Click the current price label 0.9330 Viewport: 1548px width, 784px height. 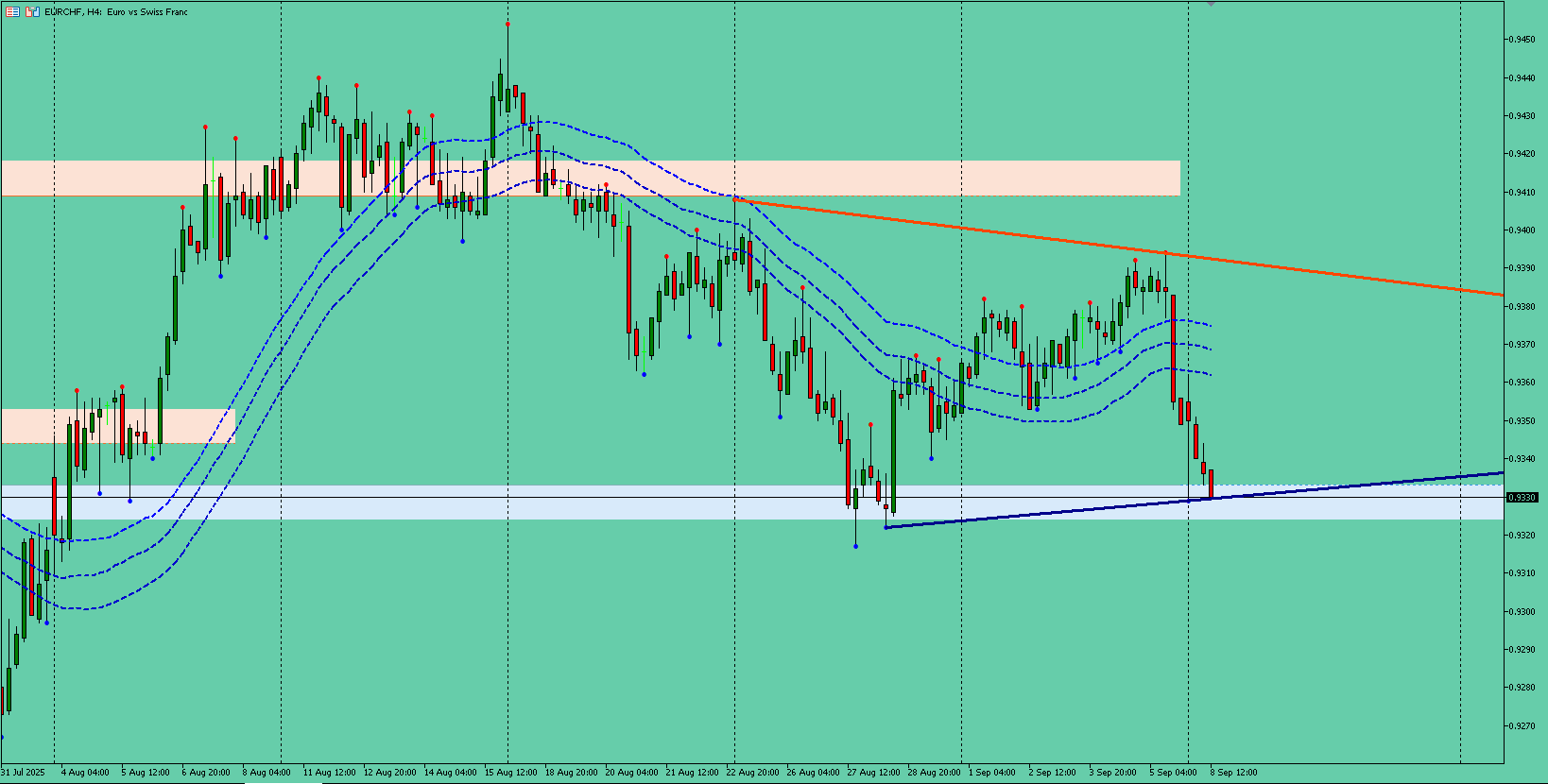tap(1522, 497)
